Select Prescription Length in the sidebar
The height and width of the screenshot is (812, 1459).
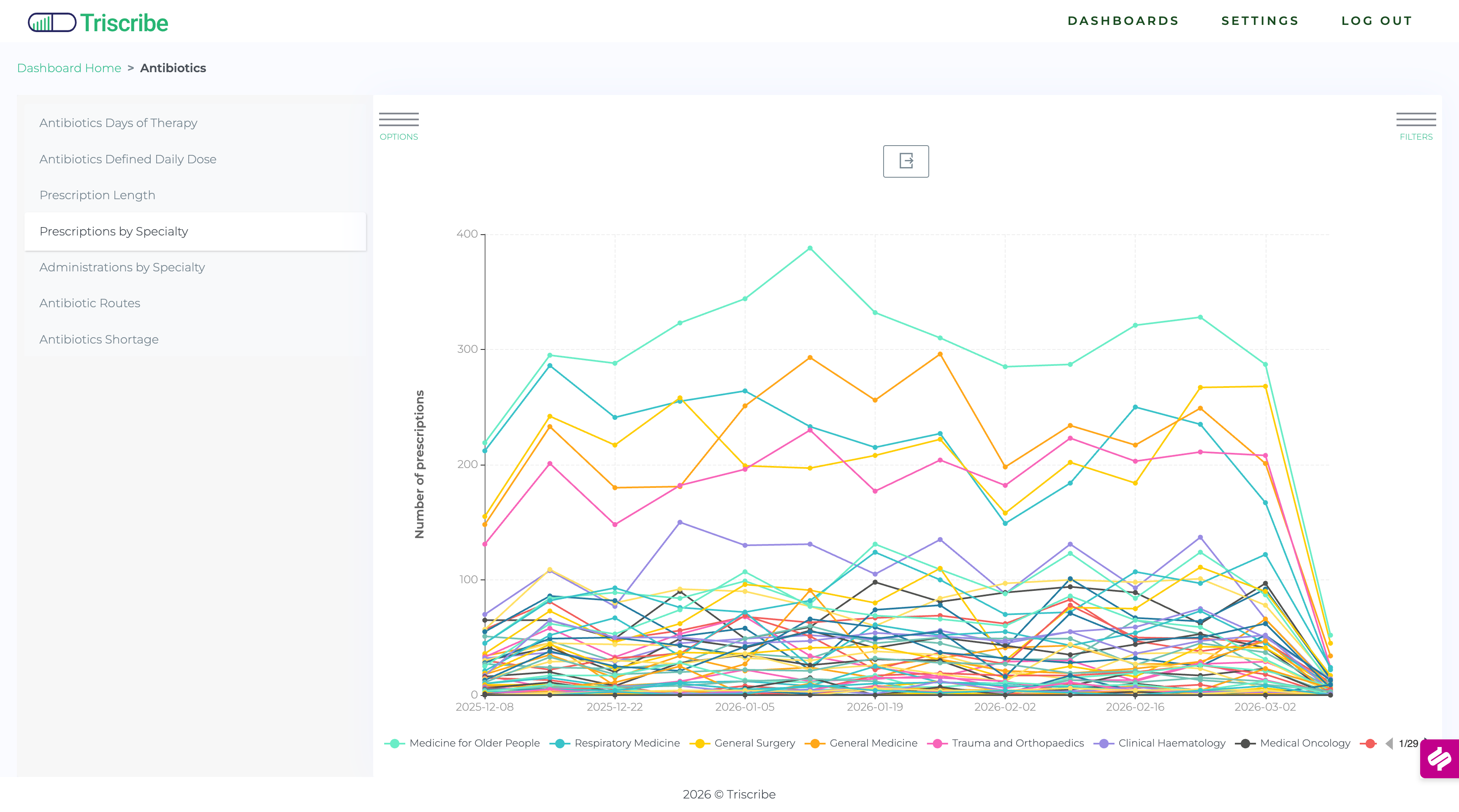[98, 195]
